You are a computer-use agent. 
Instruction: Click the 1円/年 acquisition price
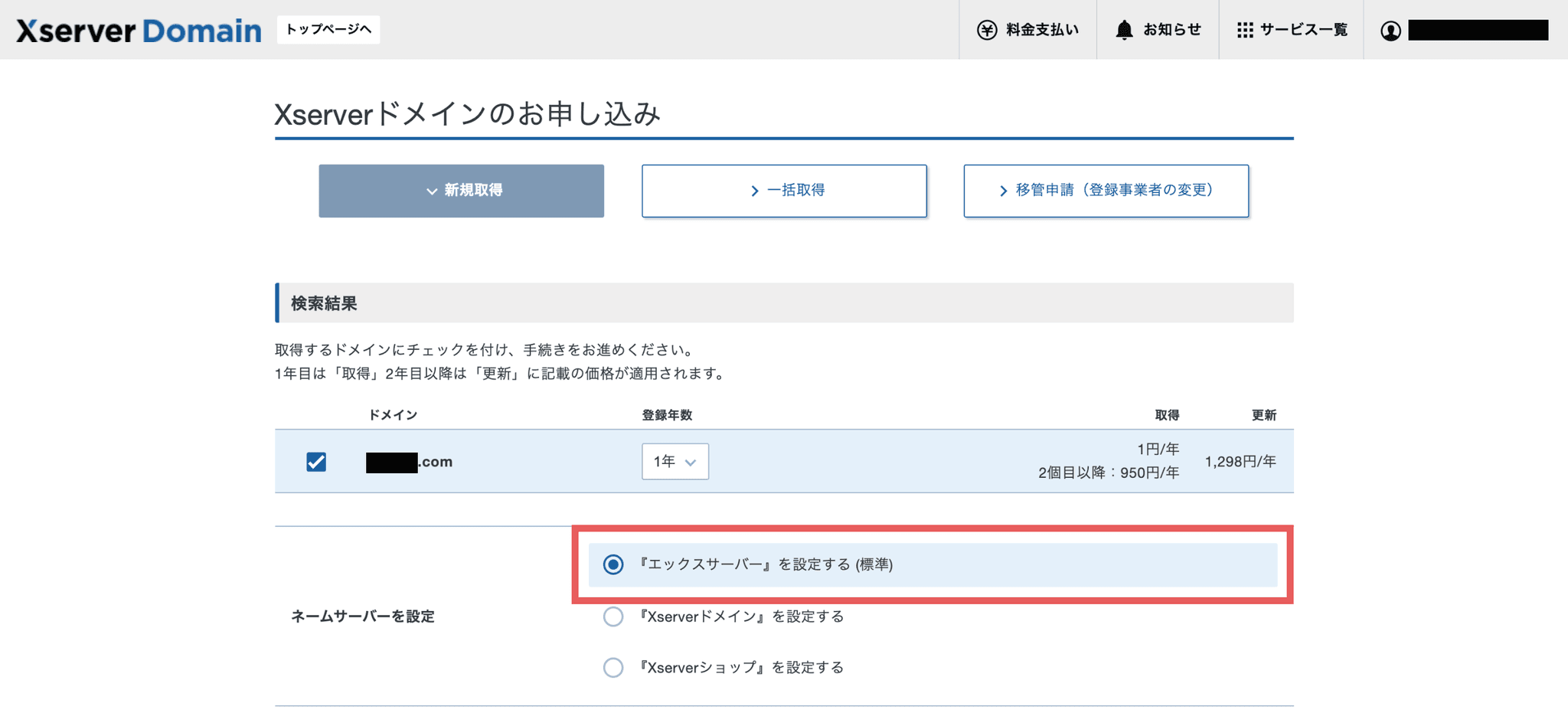1158,450
